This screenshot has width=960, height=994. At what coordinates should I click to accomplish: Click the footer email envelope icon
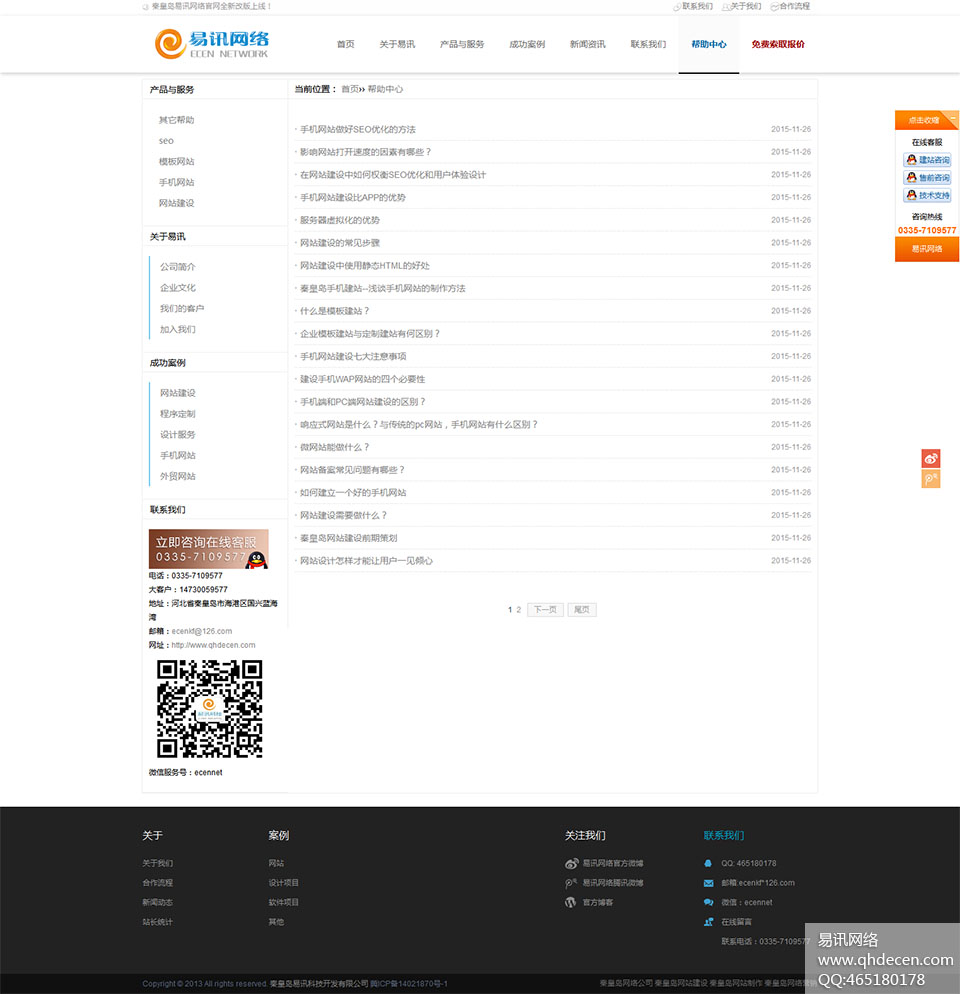pos(708,883)
